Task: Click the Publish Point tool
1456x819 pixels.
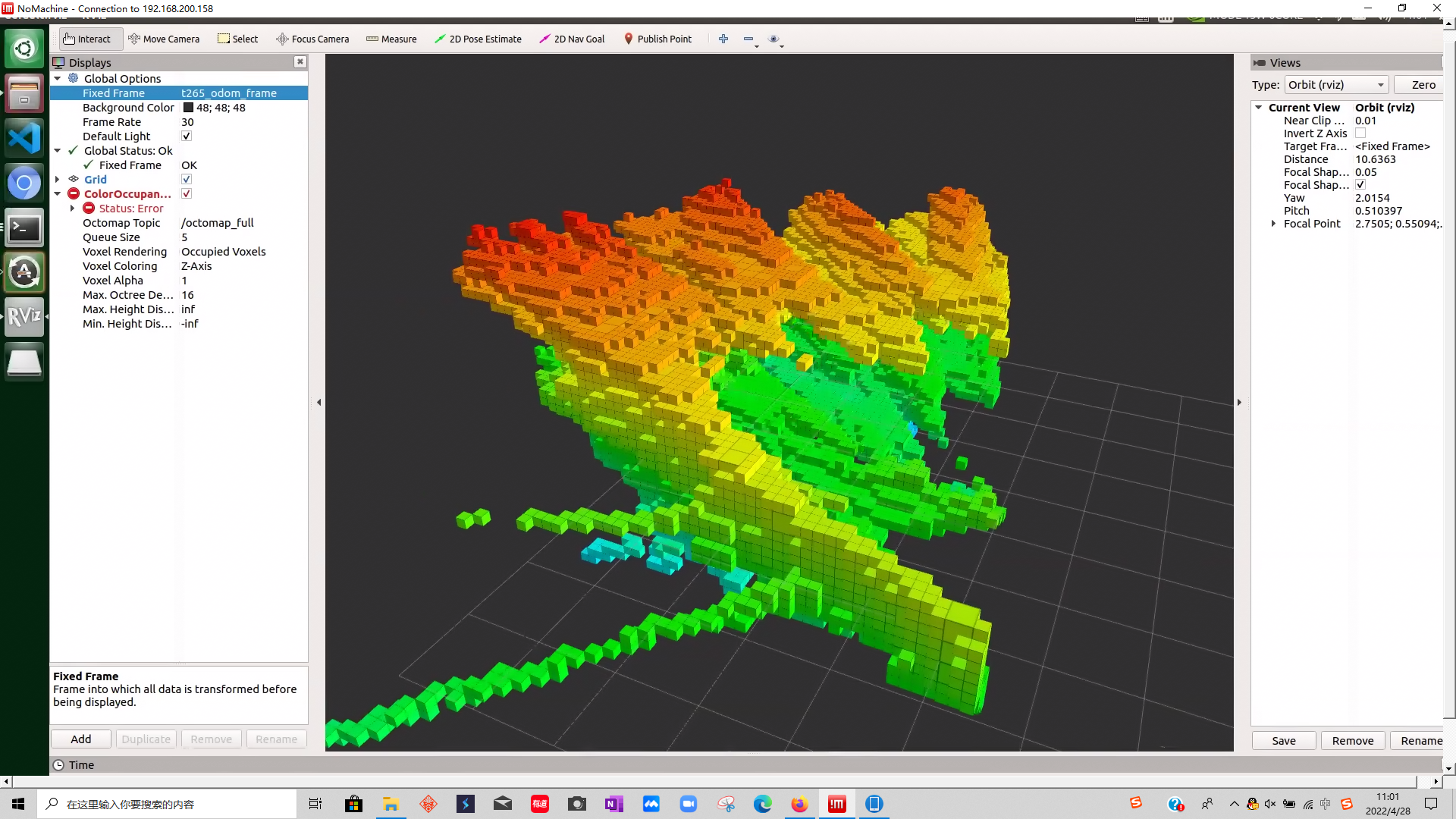Action: (657, 39)
